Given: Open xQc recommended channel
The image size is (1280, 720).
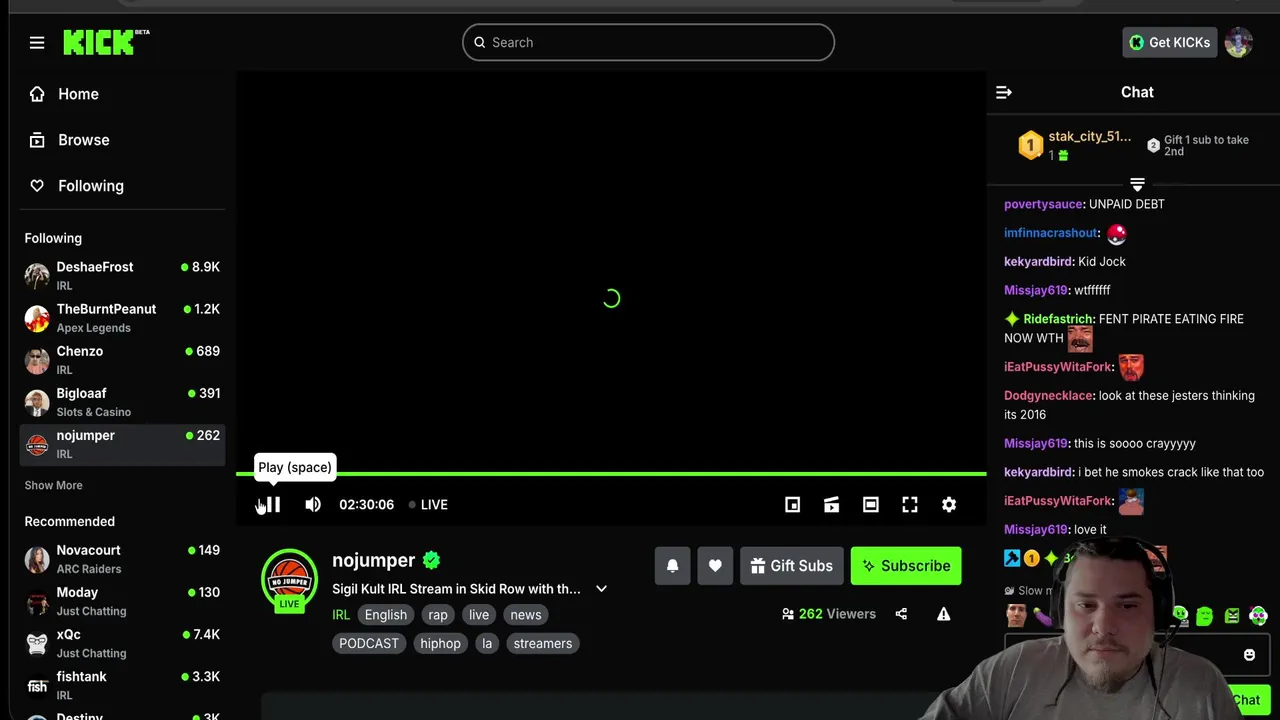Looking at the screenshot, I should [122, 642].
